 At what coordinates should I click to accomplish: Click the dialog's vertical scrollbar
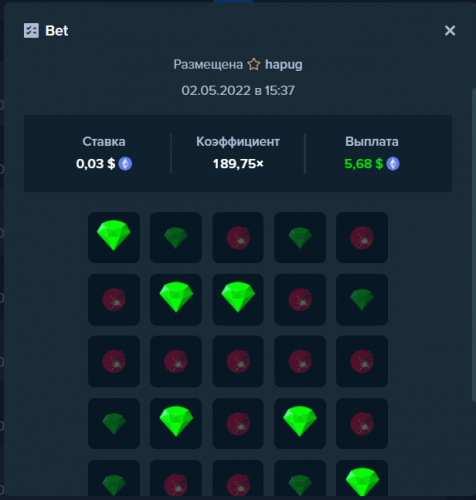coord(474,245)
